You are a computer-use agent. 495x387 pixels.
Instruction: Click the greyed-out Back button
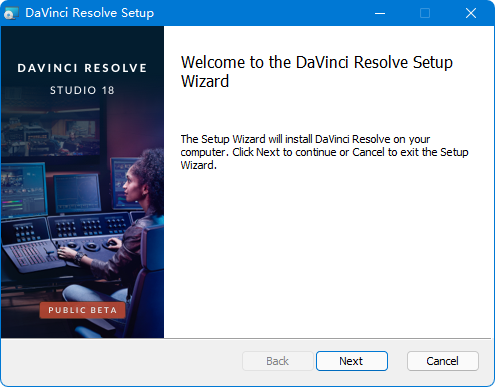pos(278,361)
